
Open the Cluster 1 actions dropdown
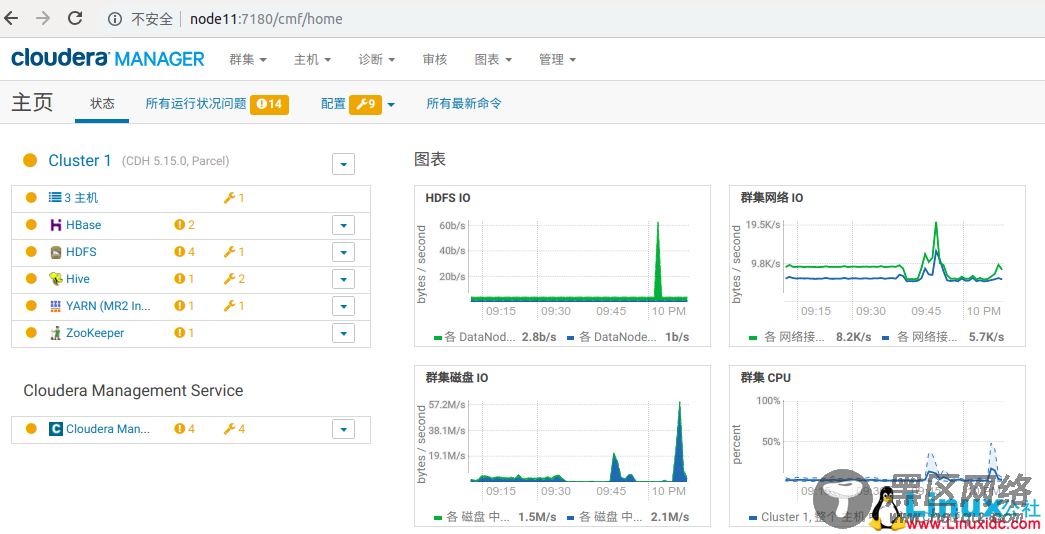[343, 163]
